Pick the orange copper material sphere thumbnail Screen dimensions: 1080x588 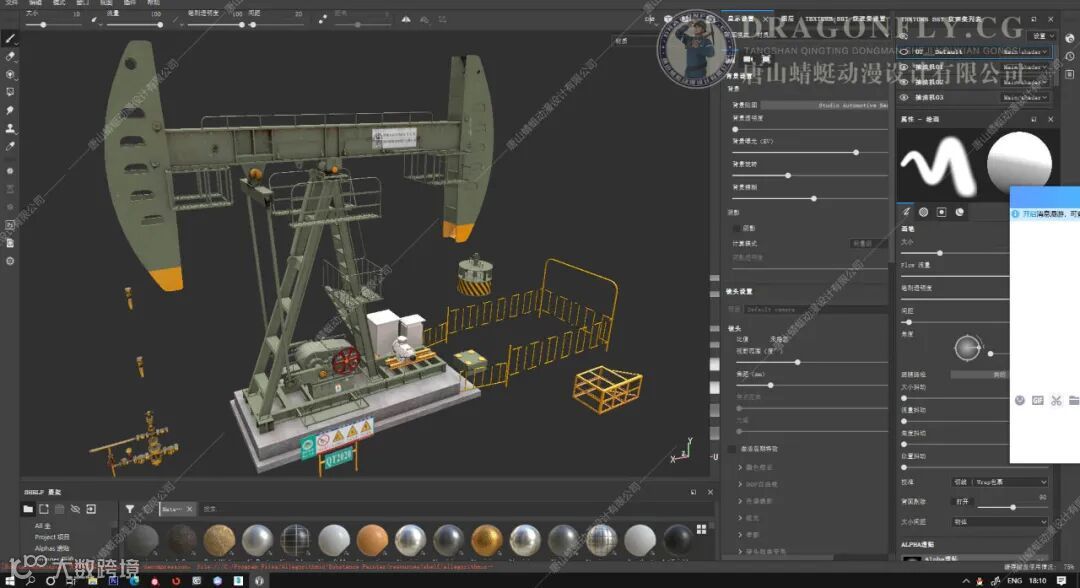372,541
